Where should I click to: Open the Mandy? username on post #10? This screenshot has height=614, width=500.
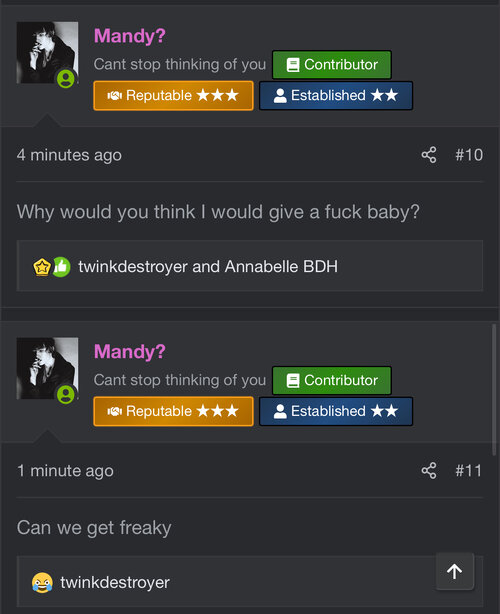point(130,36)
